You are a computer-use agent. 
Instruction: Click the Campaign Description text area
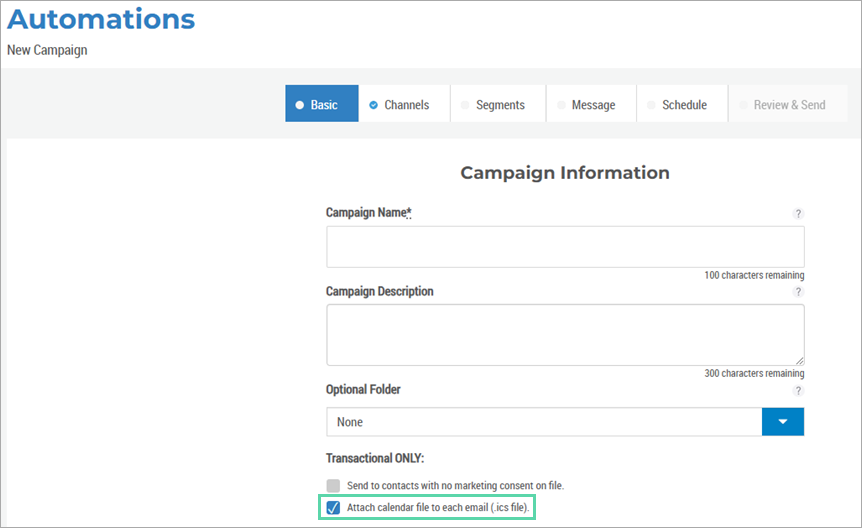565,335
